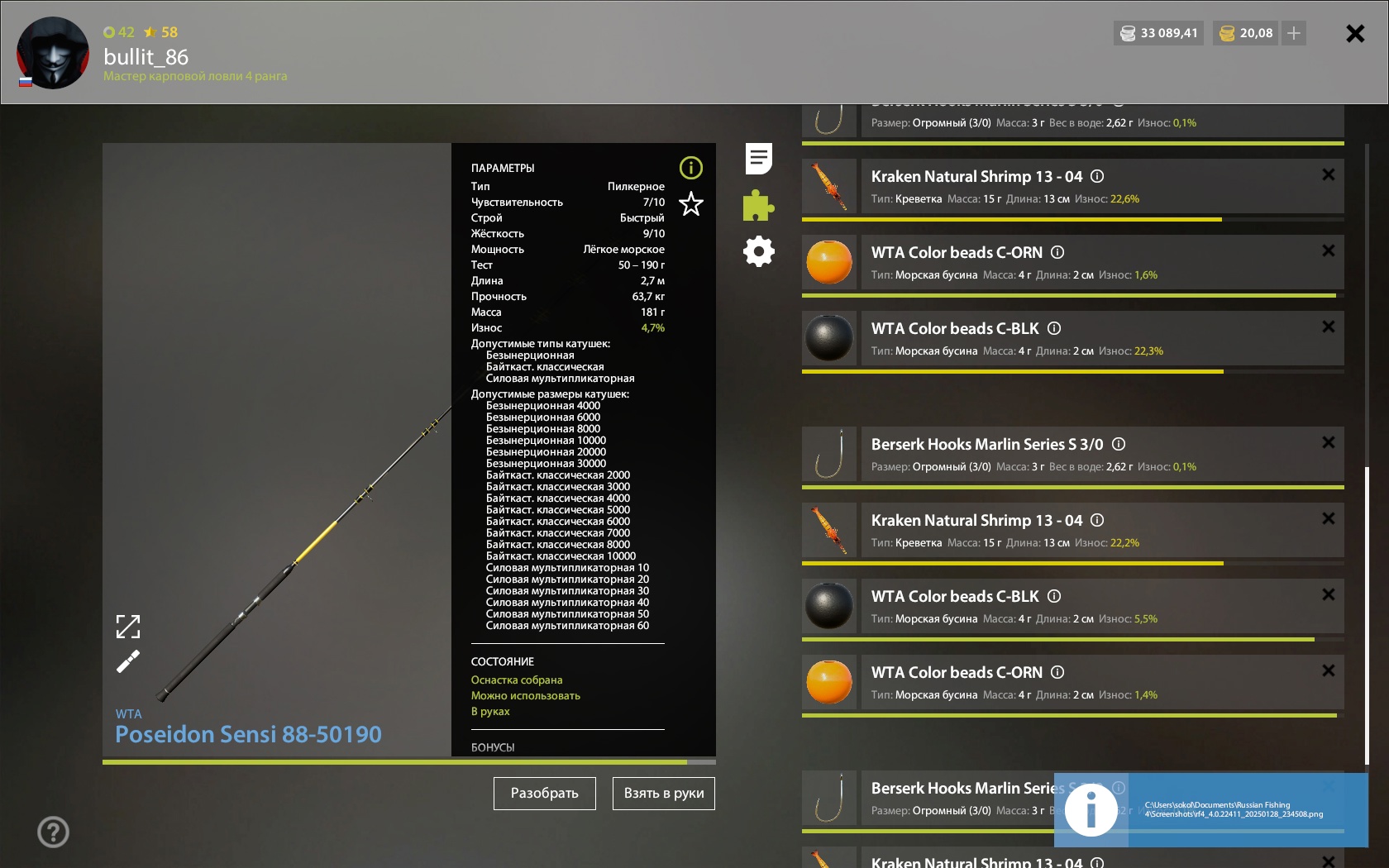This screenshot has height=868, width=1389.
Task: Click the Можно использовать status text
Action: pyautogui.click(x=526, y=696)
